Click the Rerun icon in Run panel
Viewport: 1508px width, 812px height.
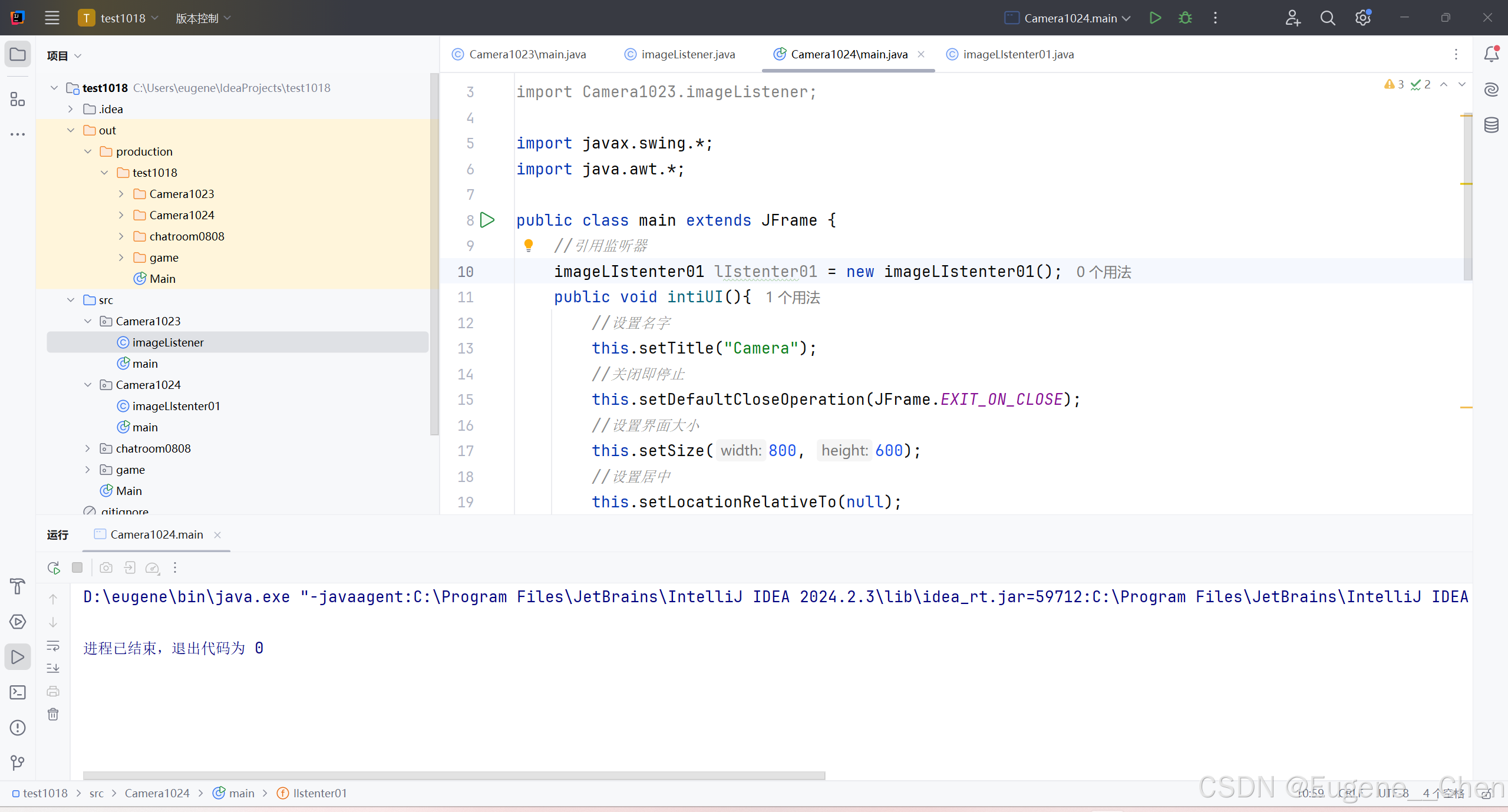tap(54, 567)
